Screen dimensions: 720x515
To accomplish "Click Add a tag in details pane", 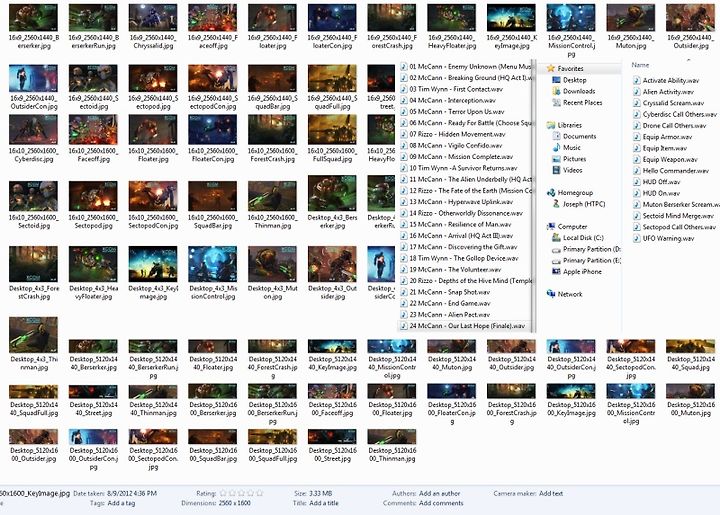I will (121, 503).
